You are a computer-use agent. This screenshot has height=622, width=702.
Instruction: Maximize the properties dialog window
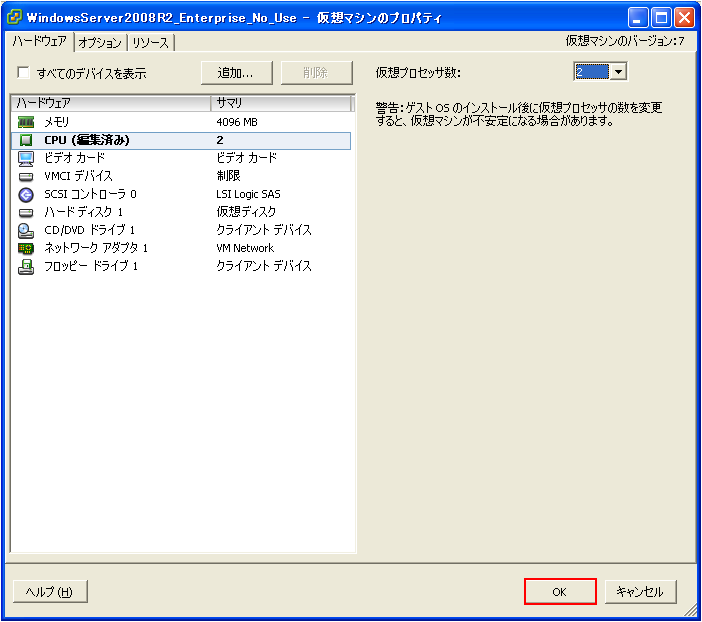[661, 17]
